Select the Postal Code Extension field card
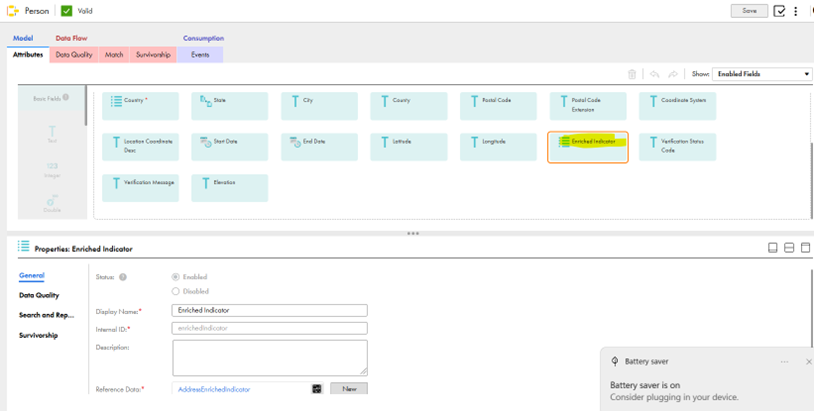This screenshot has width=814, height=411. click(x=588, y=106)
